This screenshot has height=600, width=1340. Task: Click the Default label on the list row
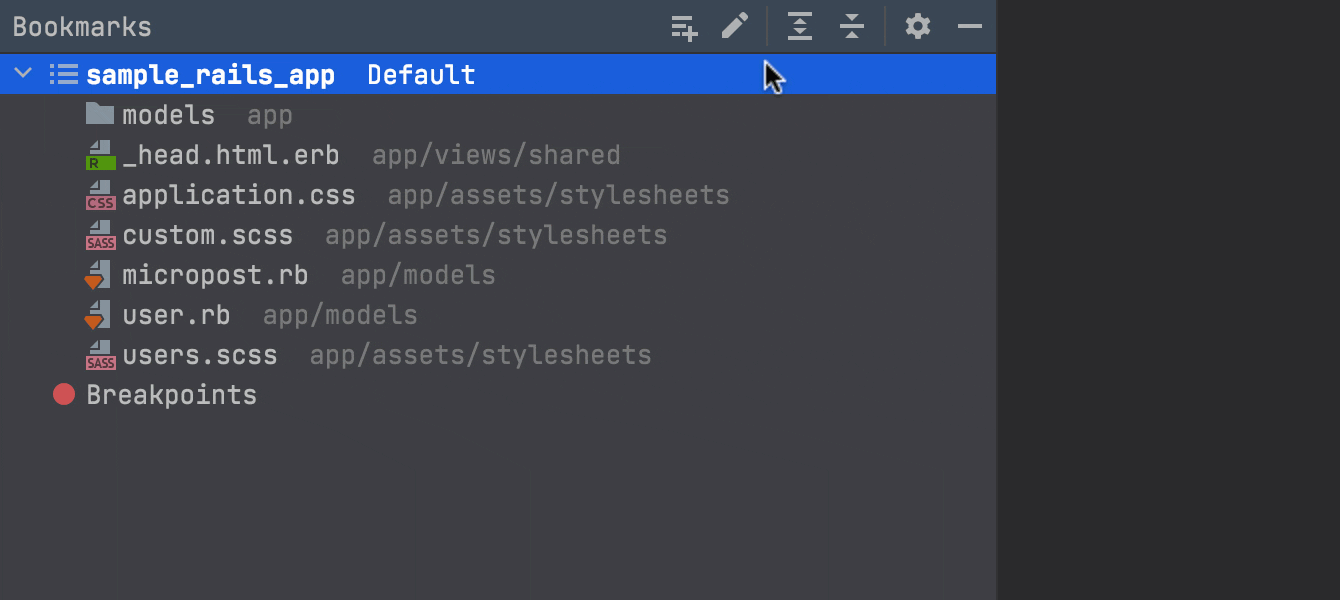coord(421,75)
